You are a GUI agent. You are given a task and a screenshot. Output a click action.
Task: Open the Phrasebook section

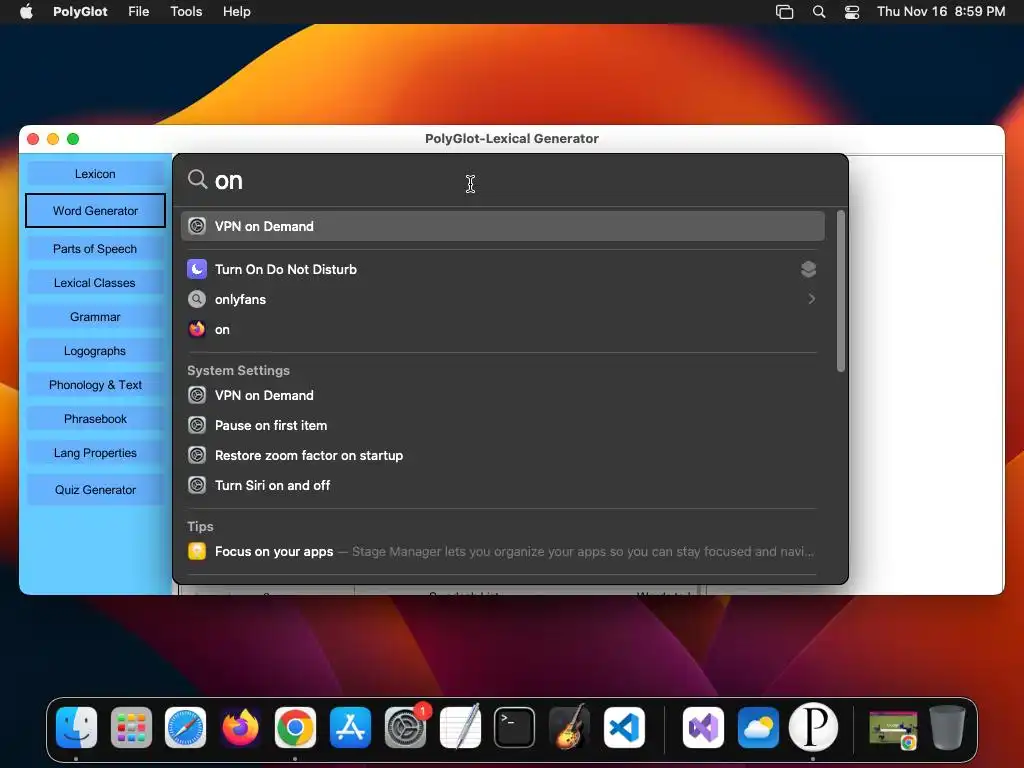(95, 419)
